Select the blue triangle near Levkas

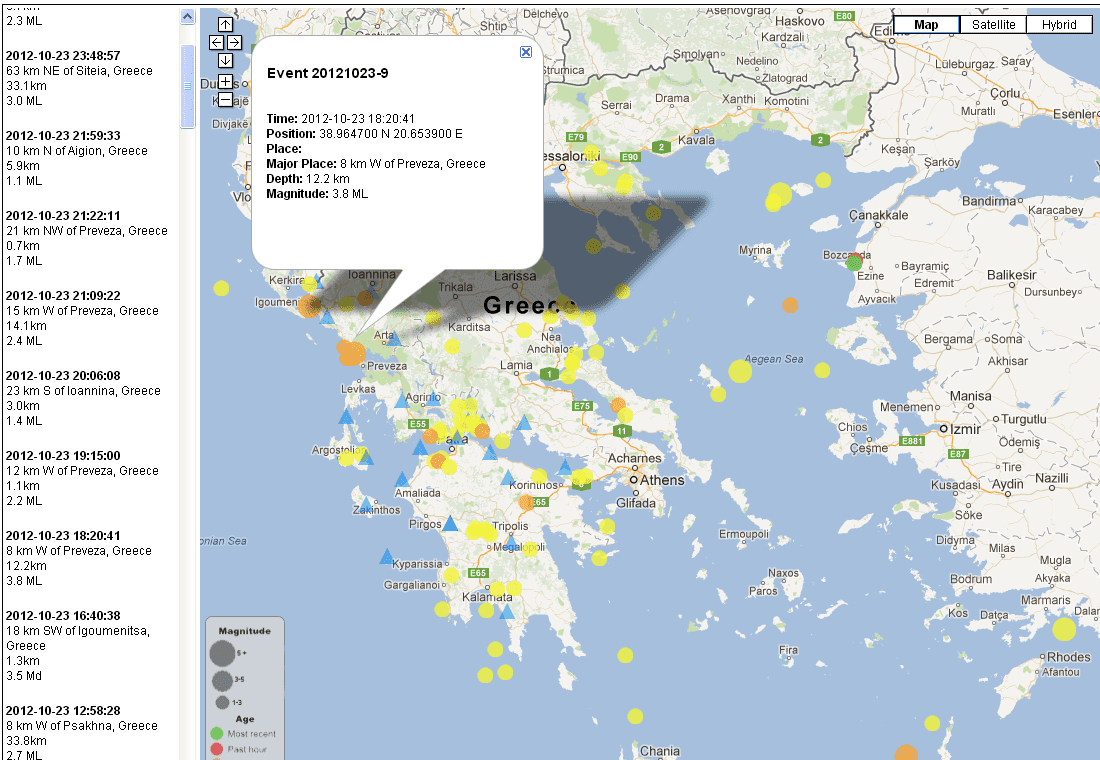[346, 417]
